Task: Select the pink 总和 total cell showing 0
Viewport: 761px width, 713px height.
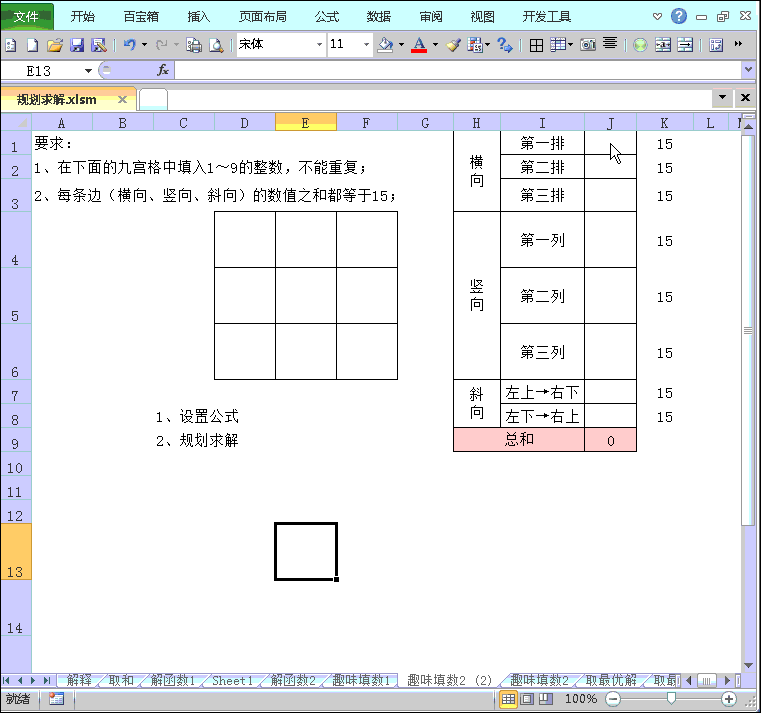Action: 611,440
